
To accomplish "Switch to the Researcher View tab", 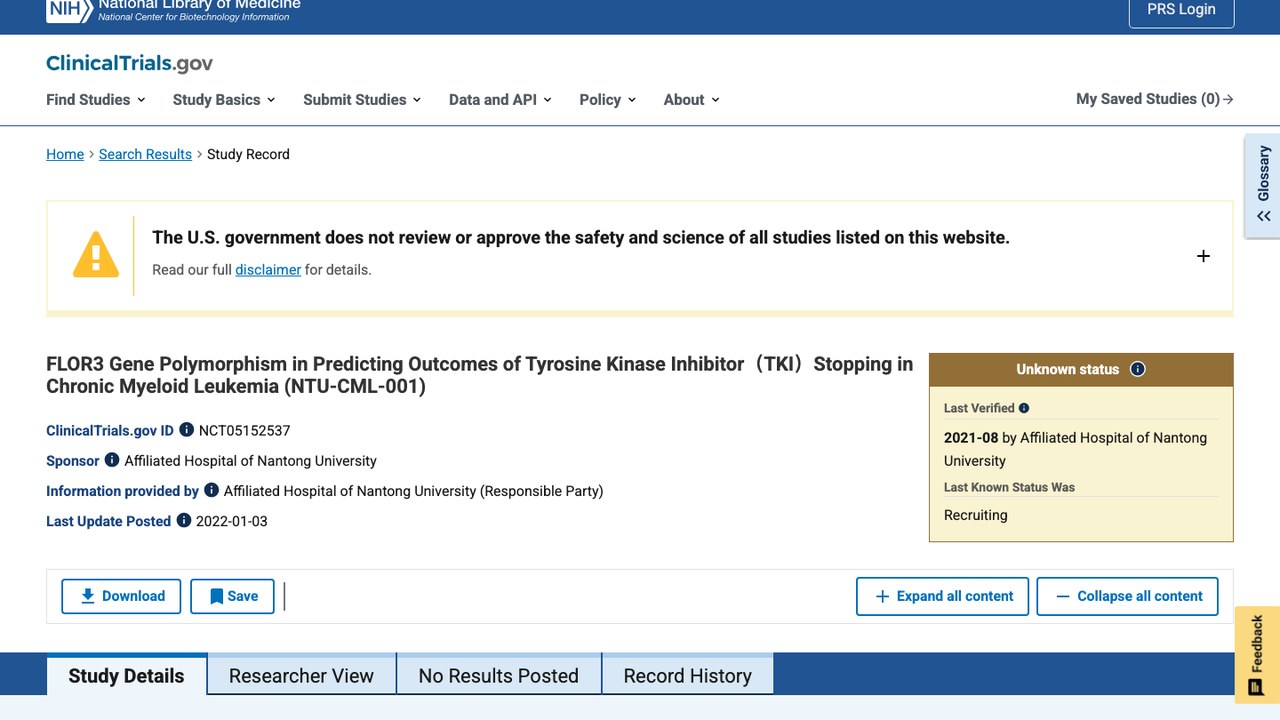I will point(301,675).
